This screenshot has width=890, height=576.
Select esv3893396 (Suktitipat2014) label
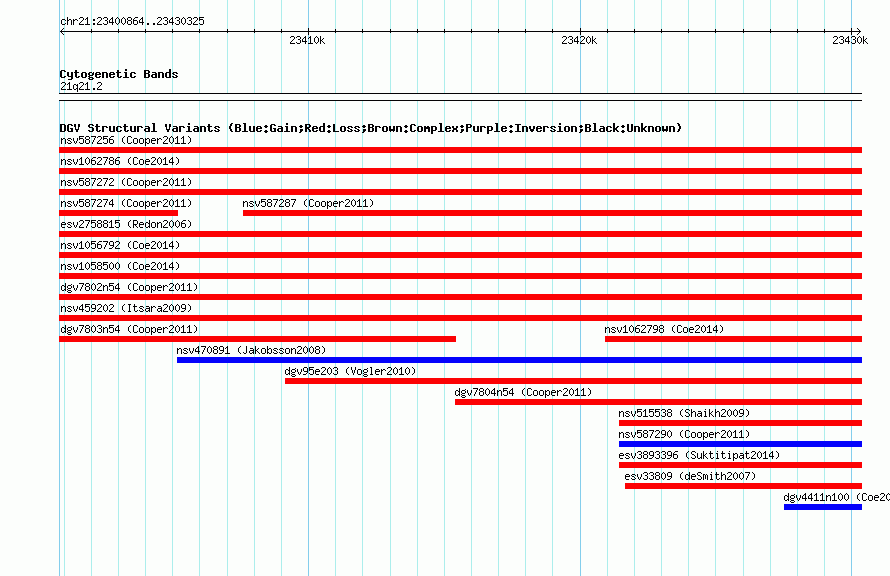[699, 455]
